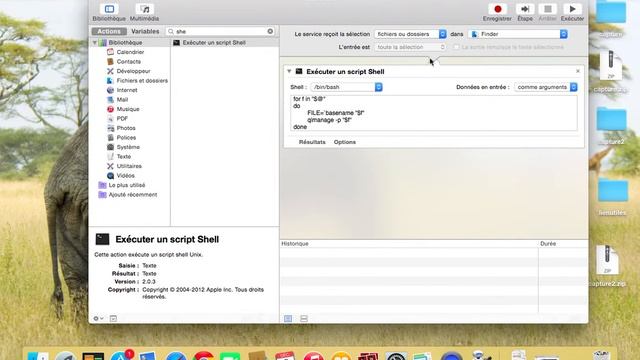This screenshot has height=360, width=640.
Task: Select the Mail library category
Action: coord(122,100)
